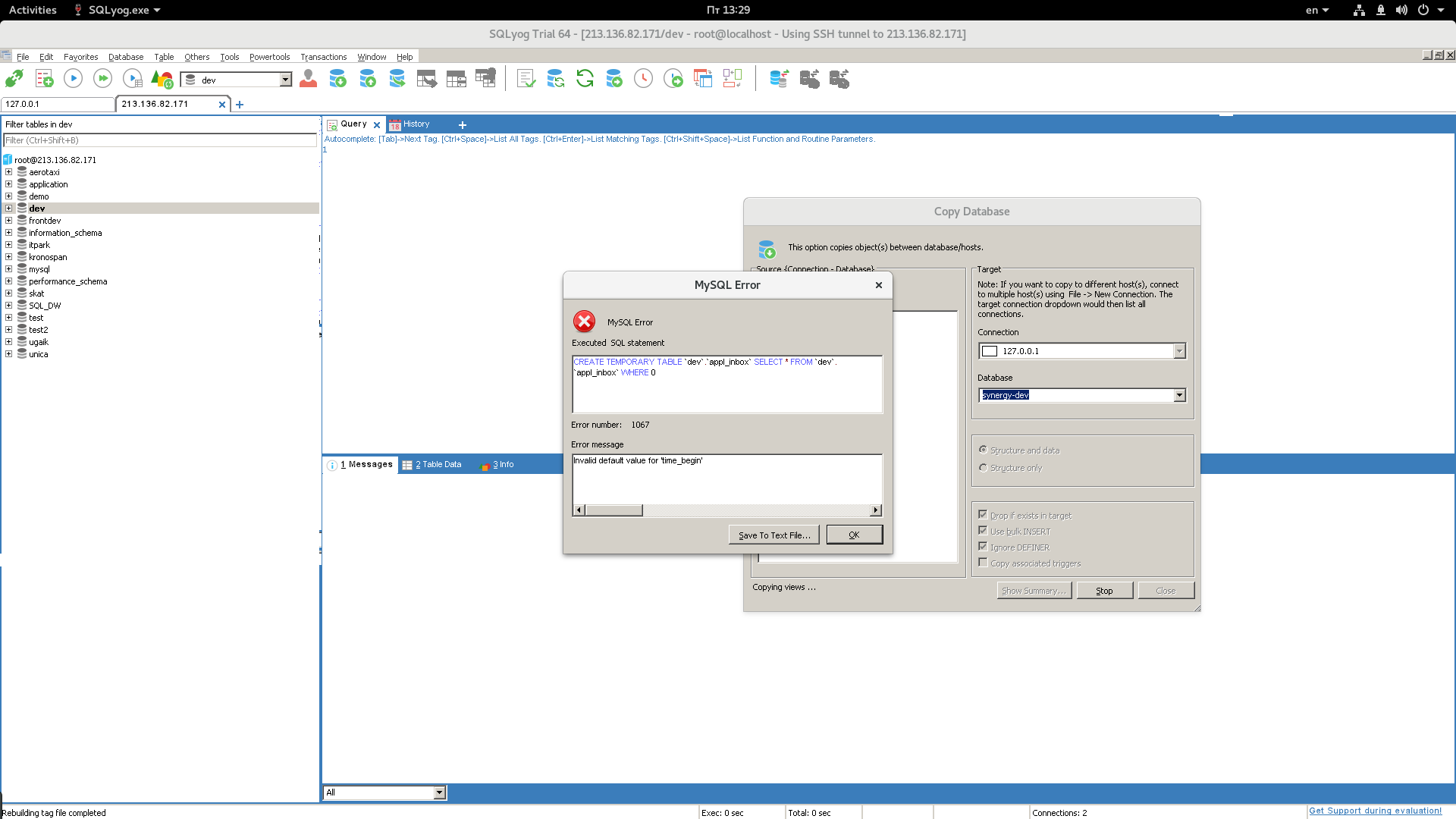Enable the Copy associated triggers checkbox

click(x=983, y=563)
